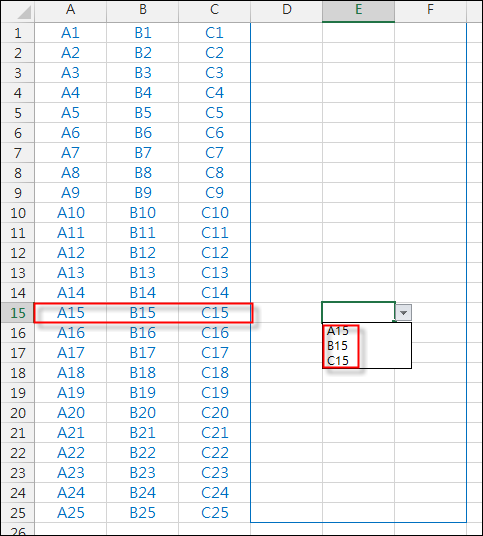This screenshot has height=536, width=483.
Task: Click cell containing A19
Action: 70,393
